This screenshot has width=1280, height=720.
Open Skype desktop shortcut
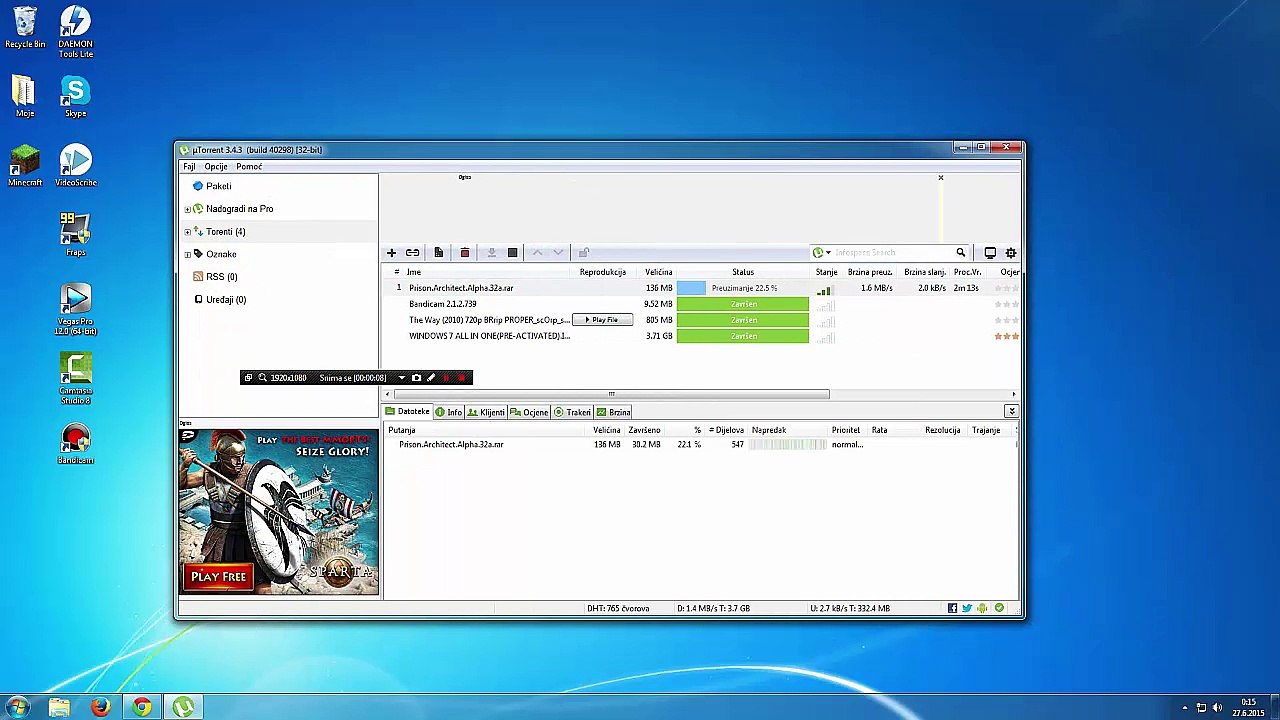[x=75, y=98]
